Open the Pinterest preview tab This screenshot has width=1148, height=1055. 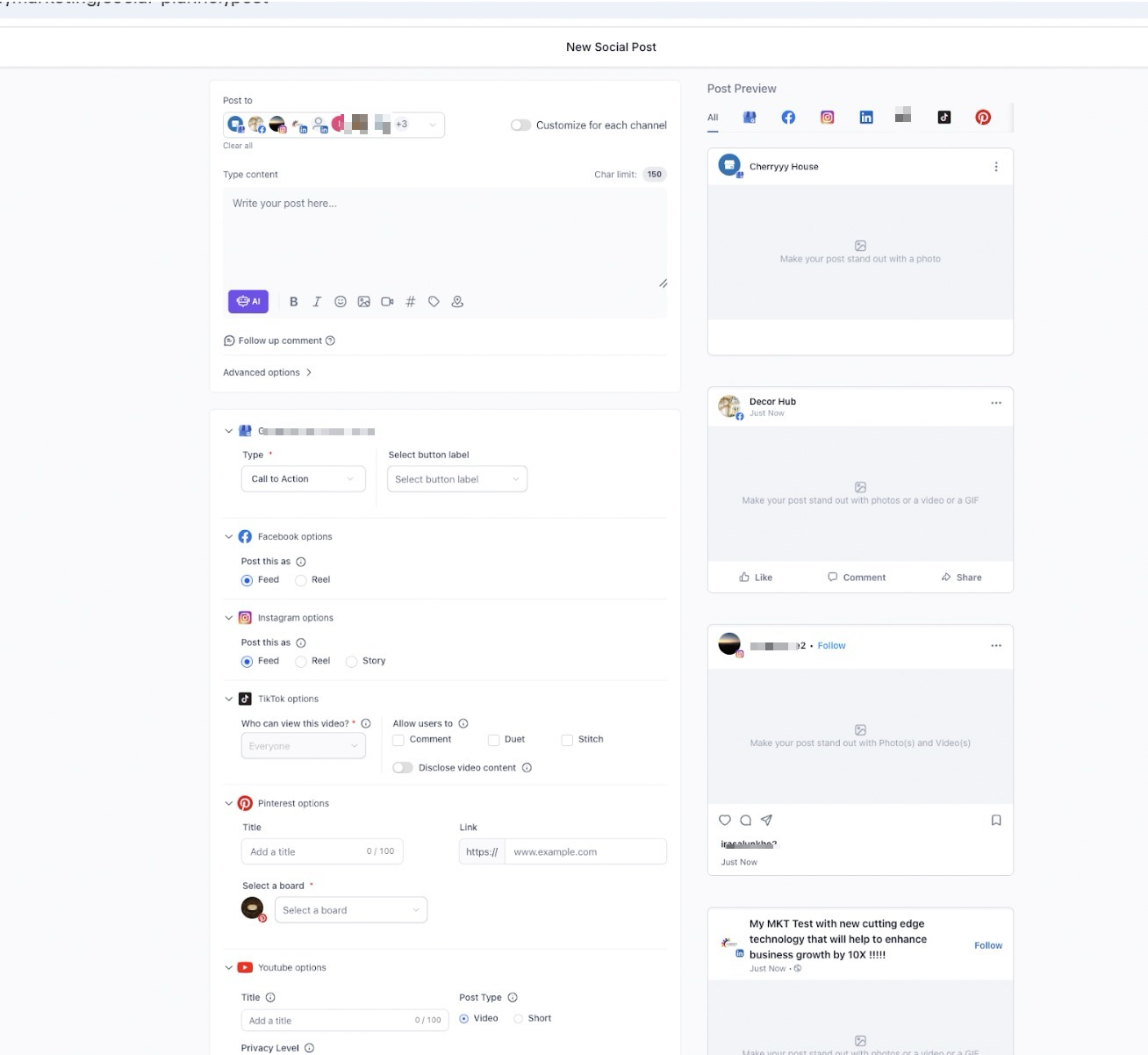(983, 118)
